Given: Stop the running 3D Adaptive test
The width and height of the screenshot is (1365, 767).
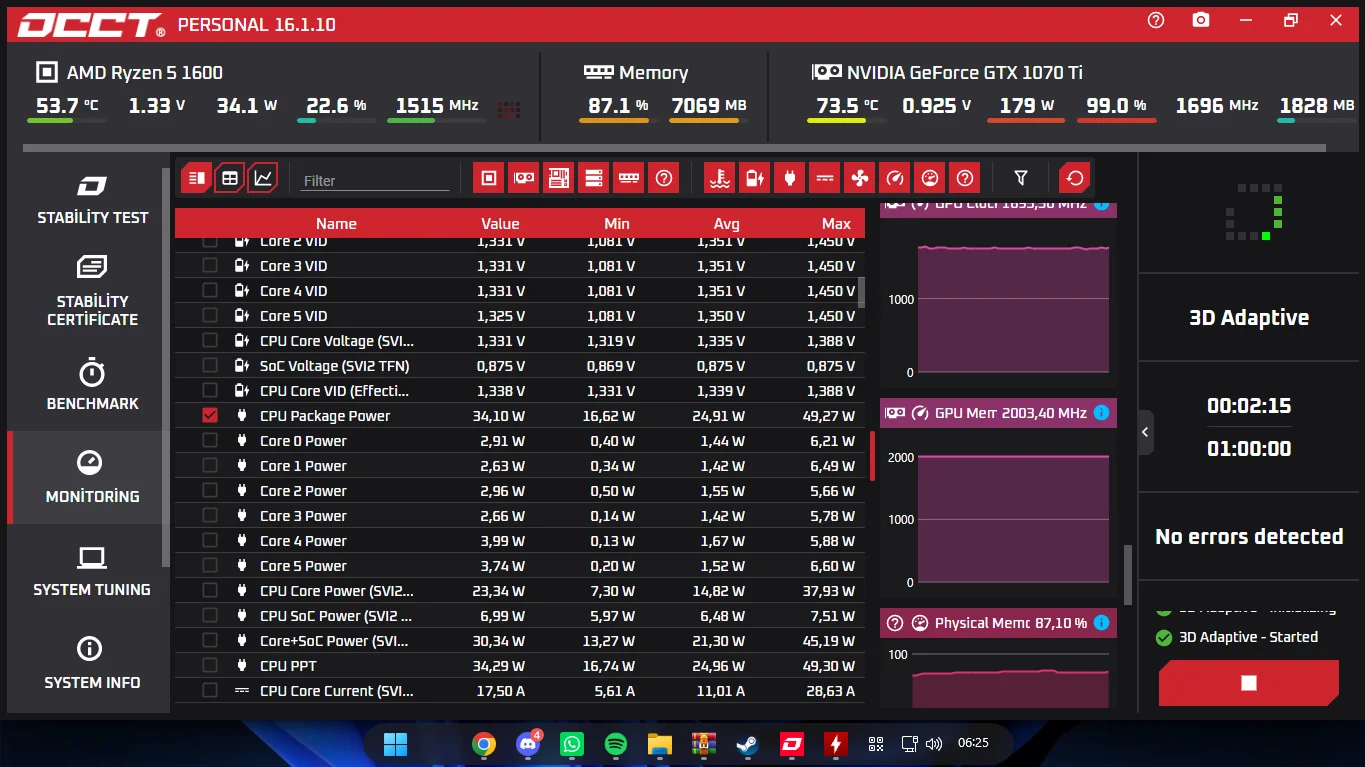Looking at the screenshot, I should pos(1248,683).
